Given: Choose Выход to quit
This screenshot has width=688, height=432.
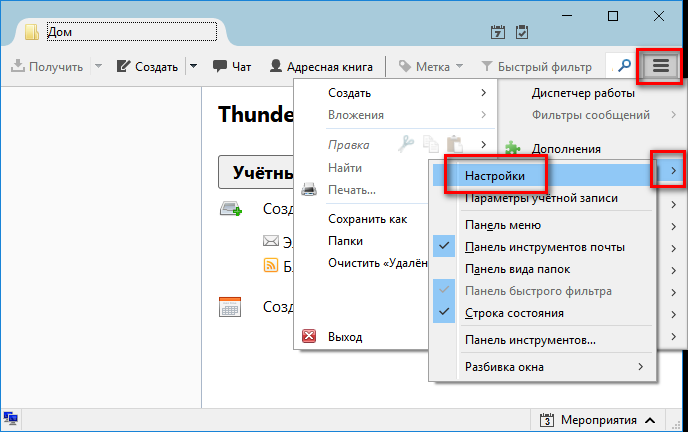Looking at the screenshot, I should pos(345,337).
